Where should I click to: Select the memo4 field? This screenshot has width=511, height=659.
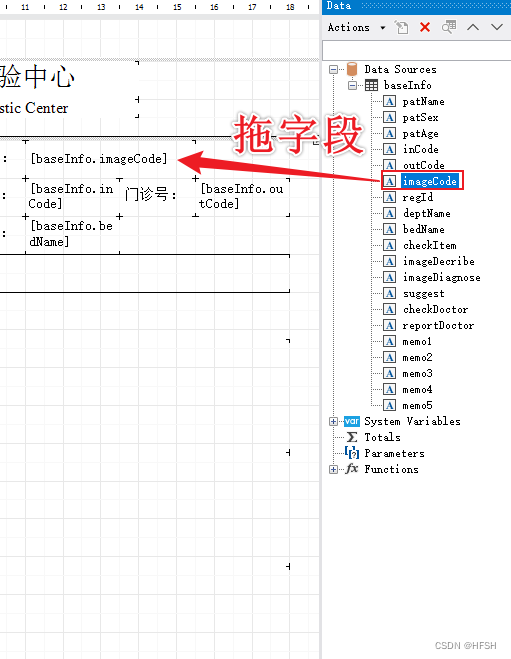(x=417, y=390)
